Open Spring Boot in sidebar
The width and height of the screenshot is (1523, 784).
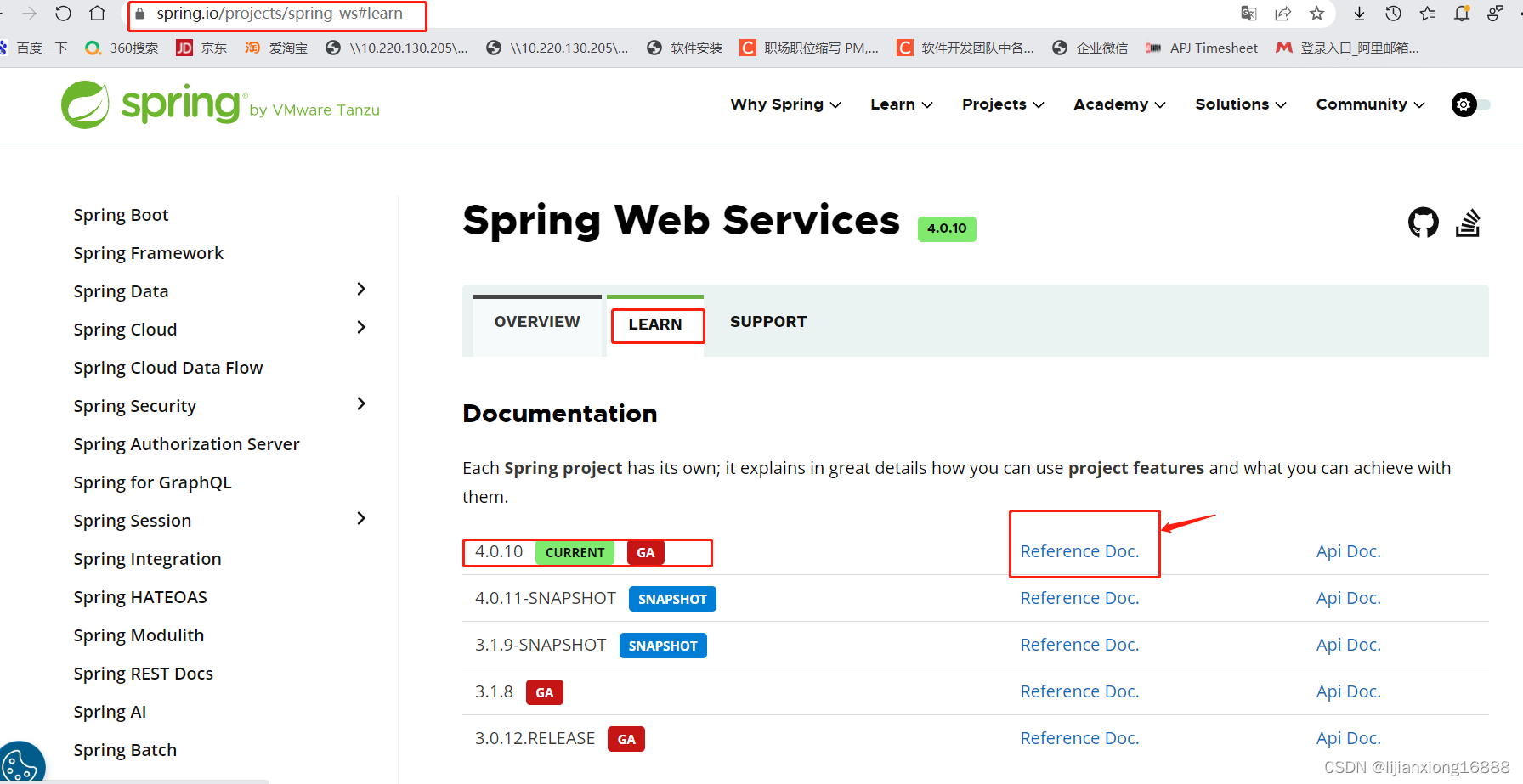coord(121,215)
